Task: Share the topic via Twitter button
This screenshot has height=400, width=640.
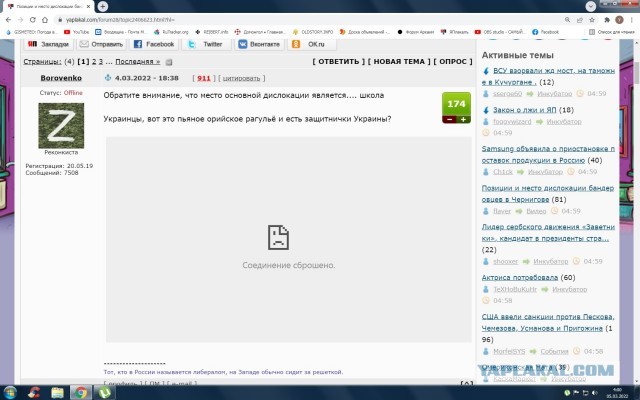Action: click(207, 44)
